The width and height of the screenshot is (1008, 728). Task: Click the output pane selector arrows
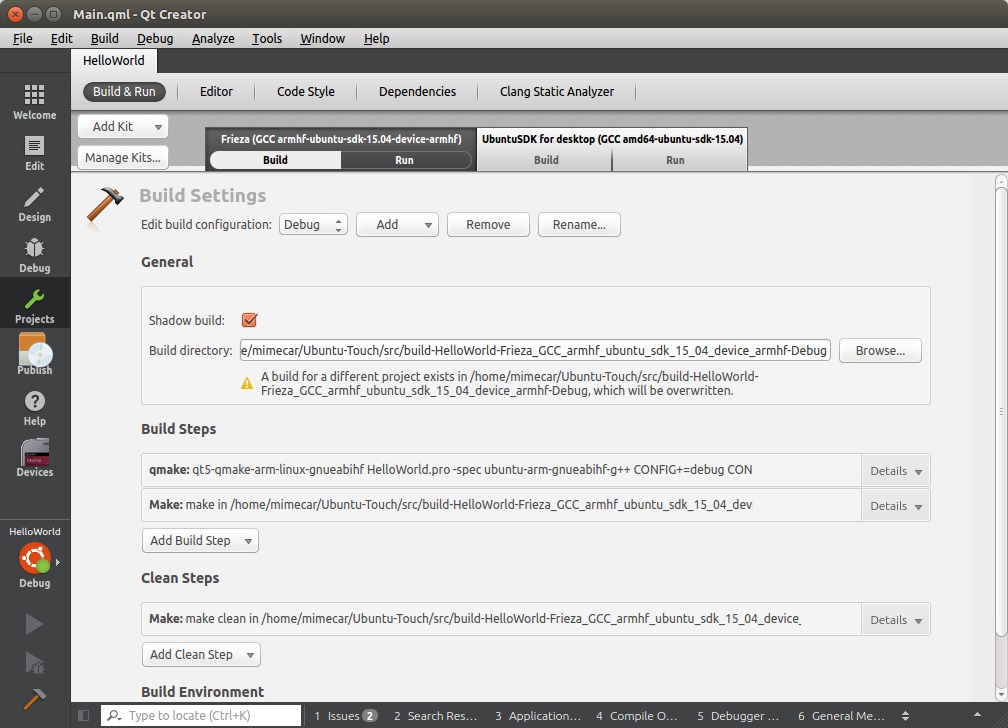905,715
